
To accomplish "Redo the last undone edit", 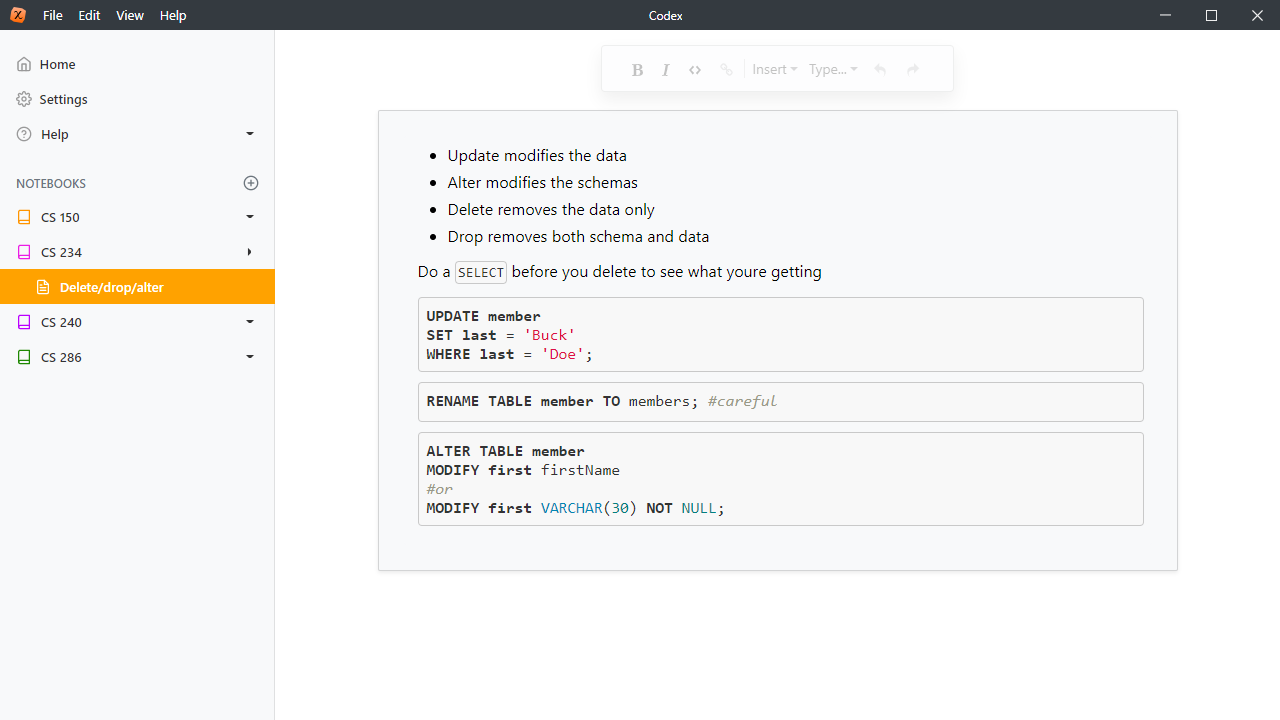I will pyautogui.click(x=912, y=70).
